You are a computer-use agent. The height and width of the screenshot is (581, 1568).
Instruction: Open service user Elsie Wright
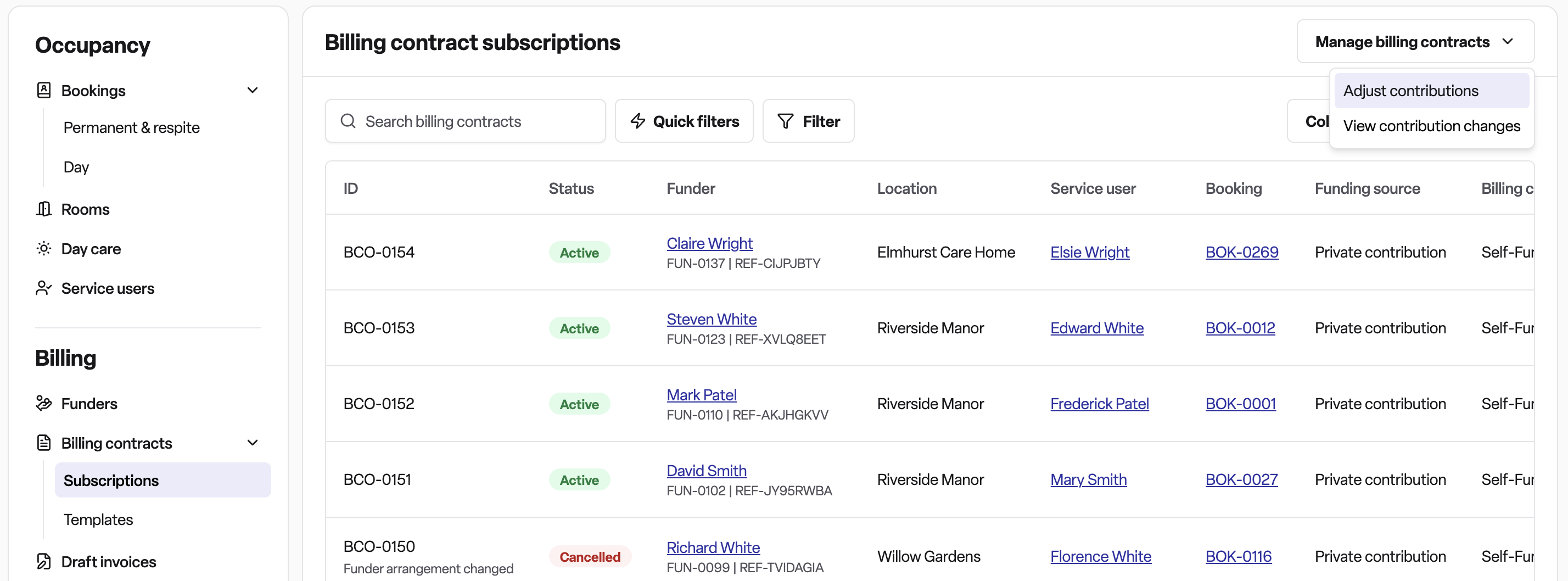pos(1090,252)
